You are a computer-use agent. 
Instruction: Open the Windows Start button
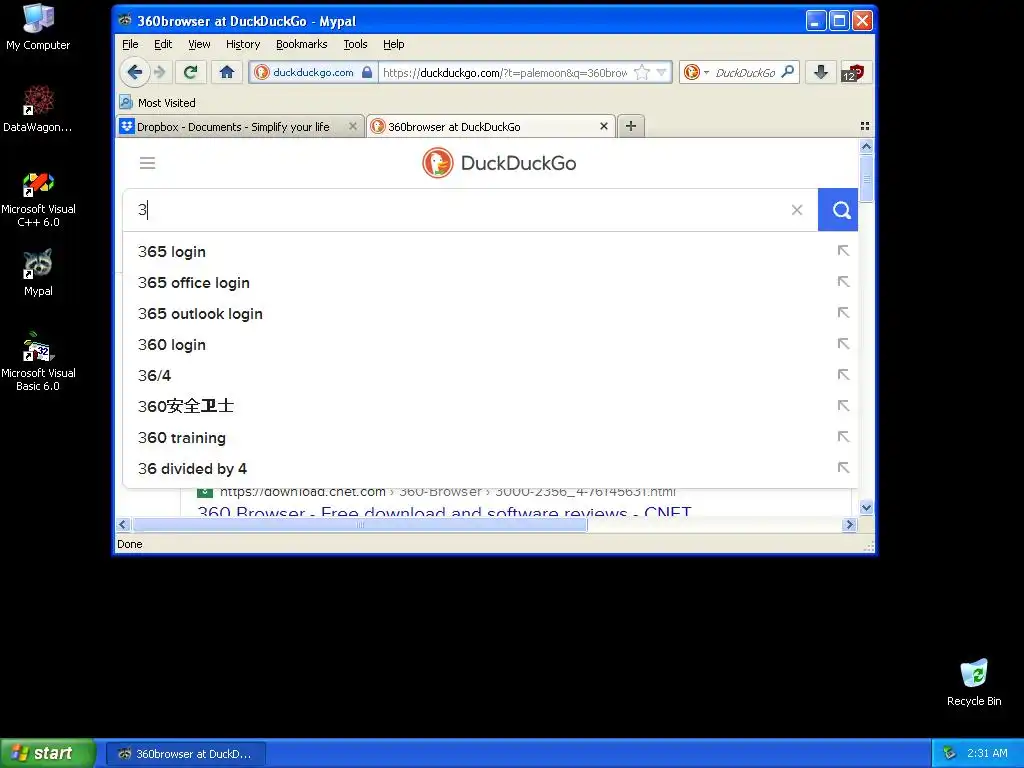[x=48, y=753]
